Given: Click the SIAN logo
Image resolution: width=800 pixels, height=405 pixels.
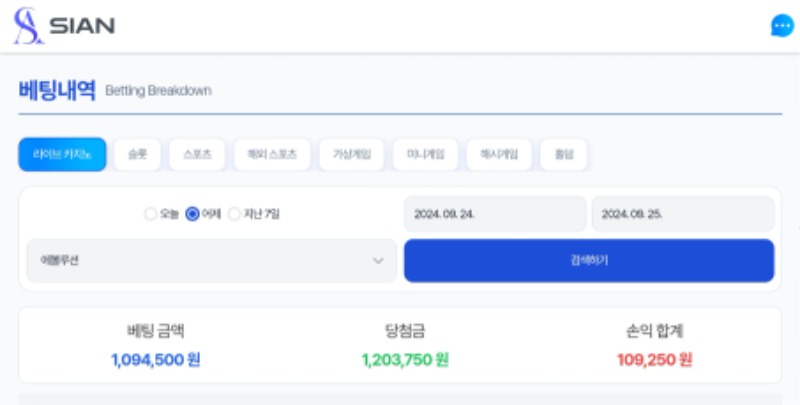Looking at the screenshot, I should [x=64, y=26].
